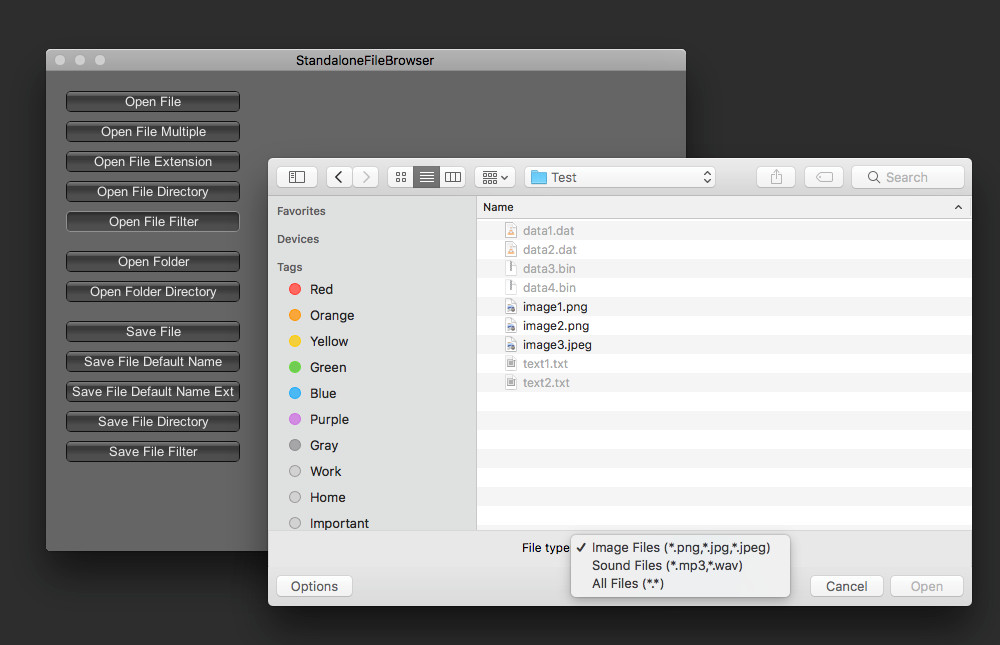
Task: Click the back navigation arrow
Action: click(339, 176)
